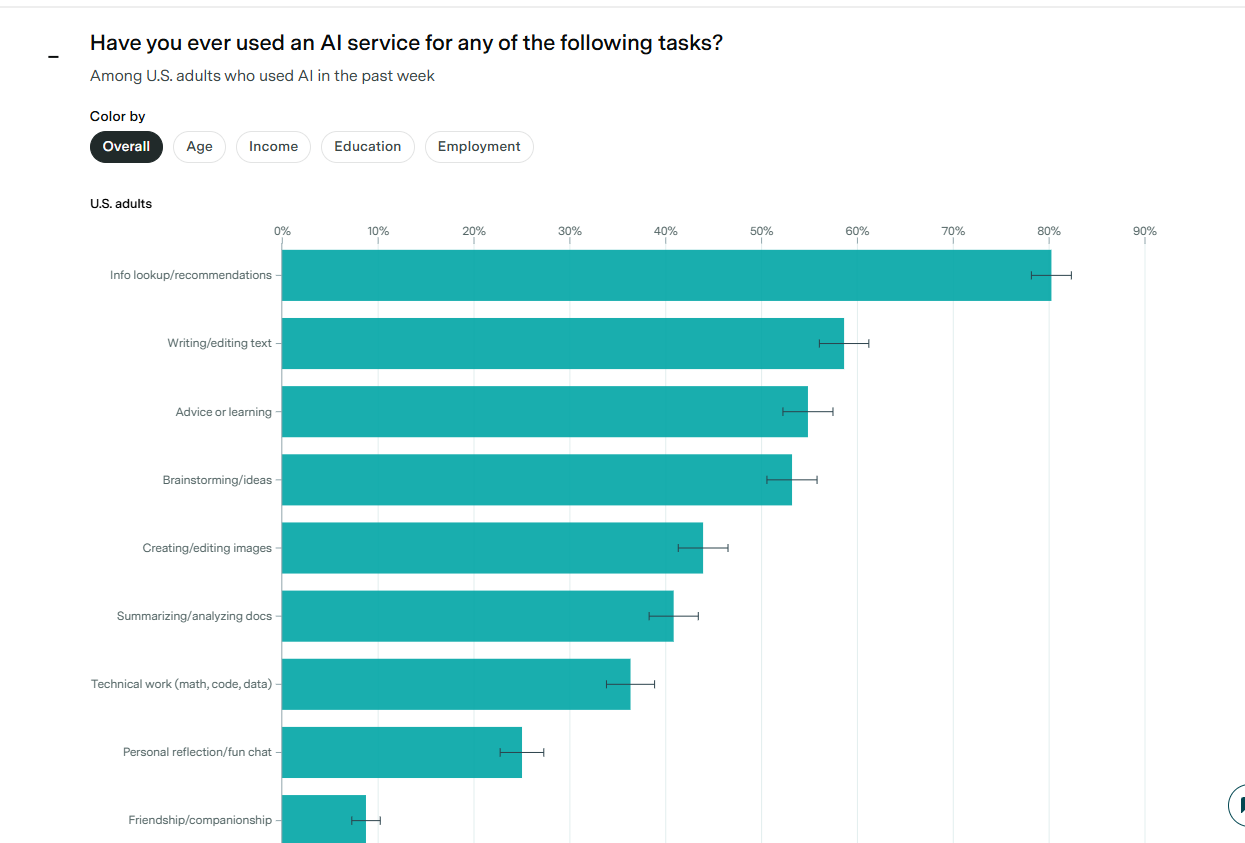This screenshot has height=843, width=1245.
Task: Select the Friendship/companionship bar
Action: (322, 820)
